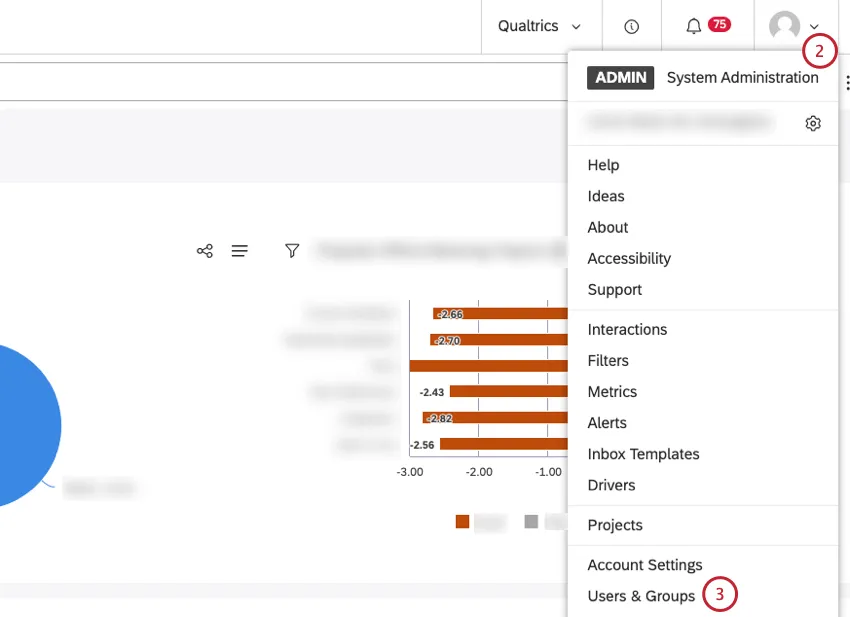Open Account Settings
The height and width of the screenshot is (617, 850).
[644, 564]
